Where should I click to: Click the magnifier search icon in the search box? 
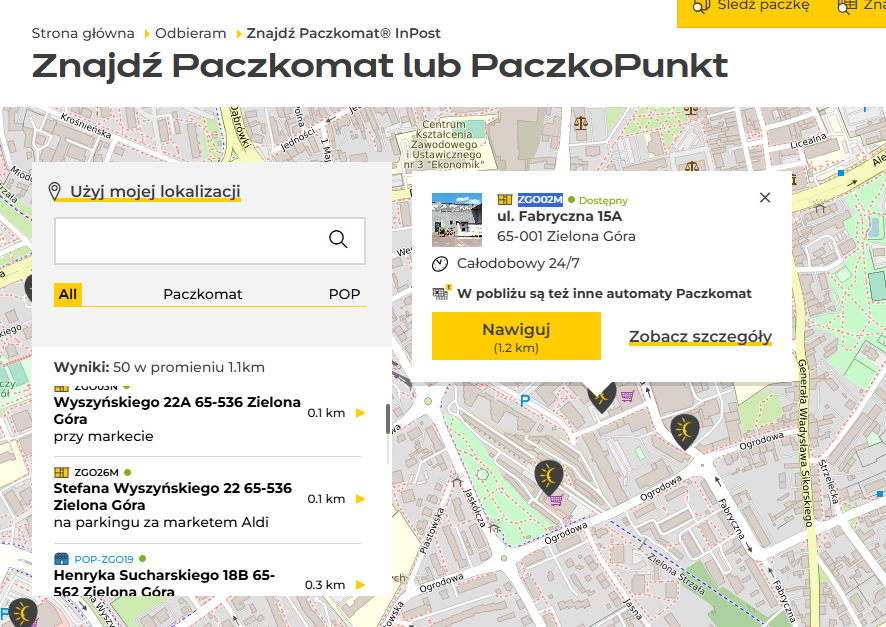[338, 239]
